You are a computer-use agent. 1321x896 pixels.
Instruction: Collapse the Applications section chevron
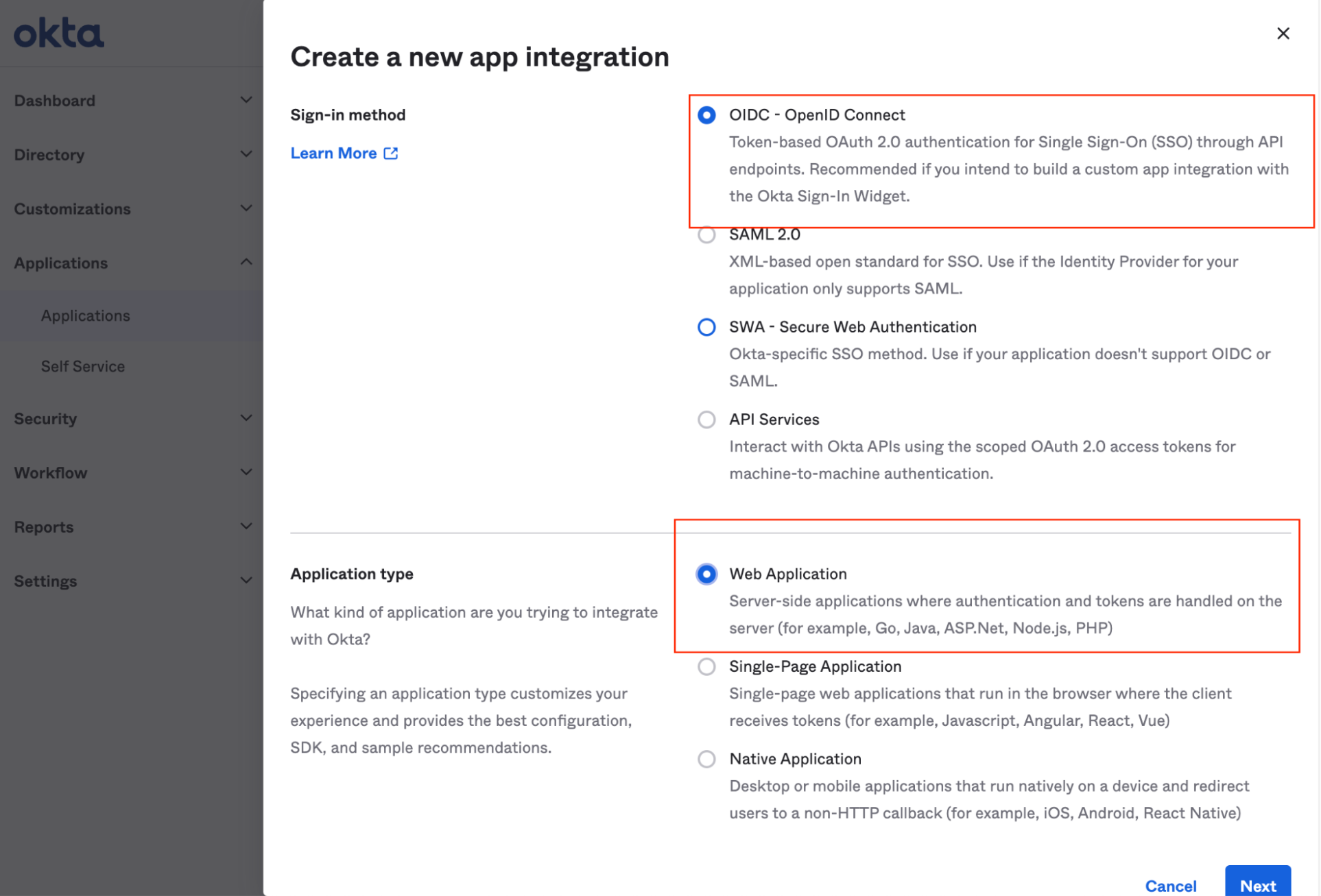[x=246, y=262]
